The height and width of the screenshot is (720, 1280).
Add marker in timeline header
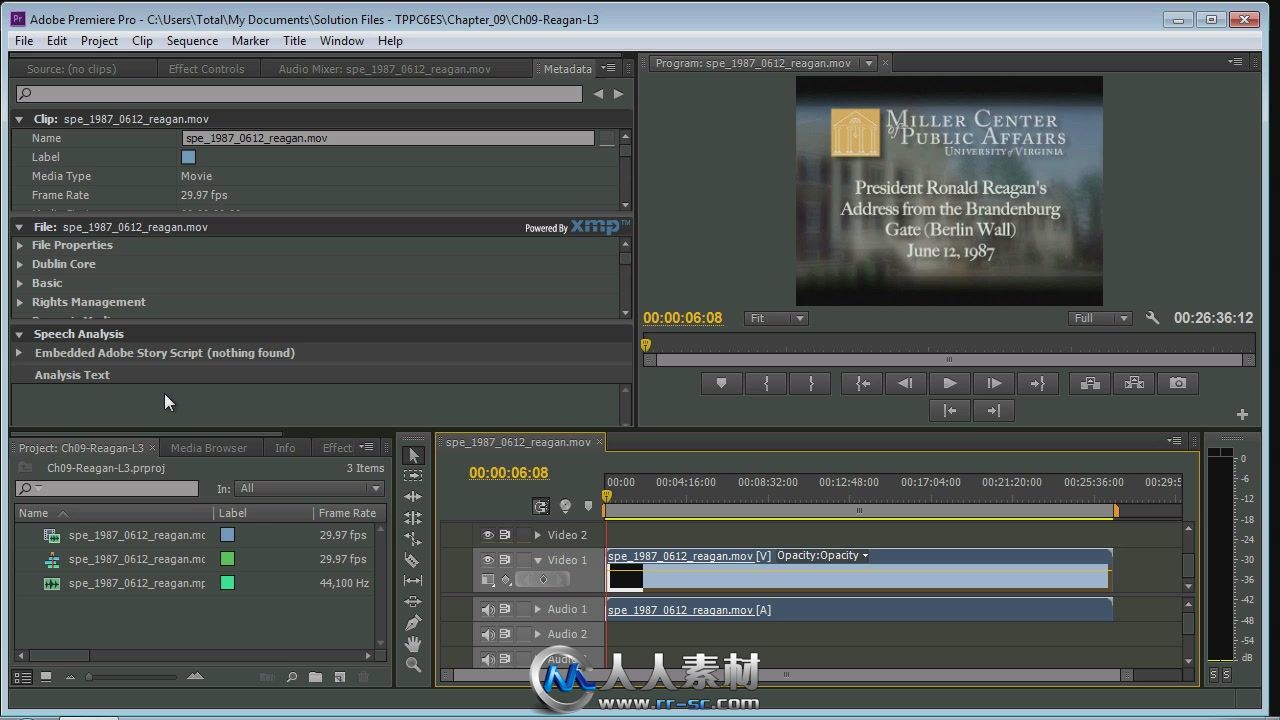coord(588,507)
